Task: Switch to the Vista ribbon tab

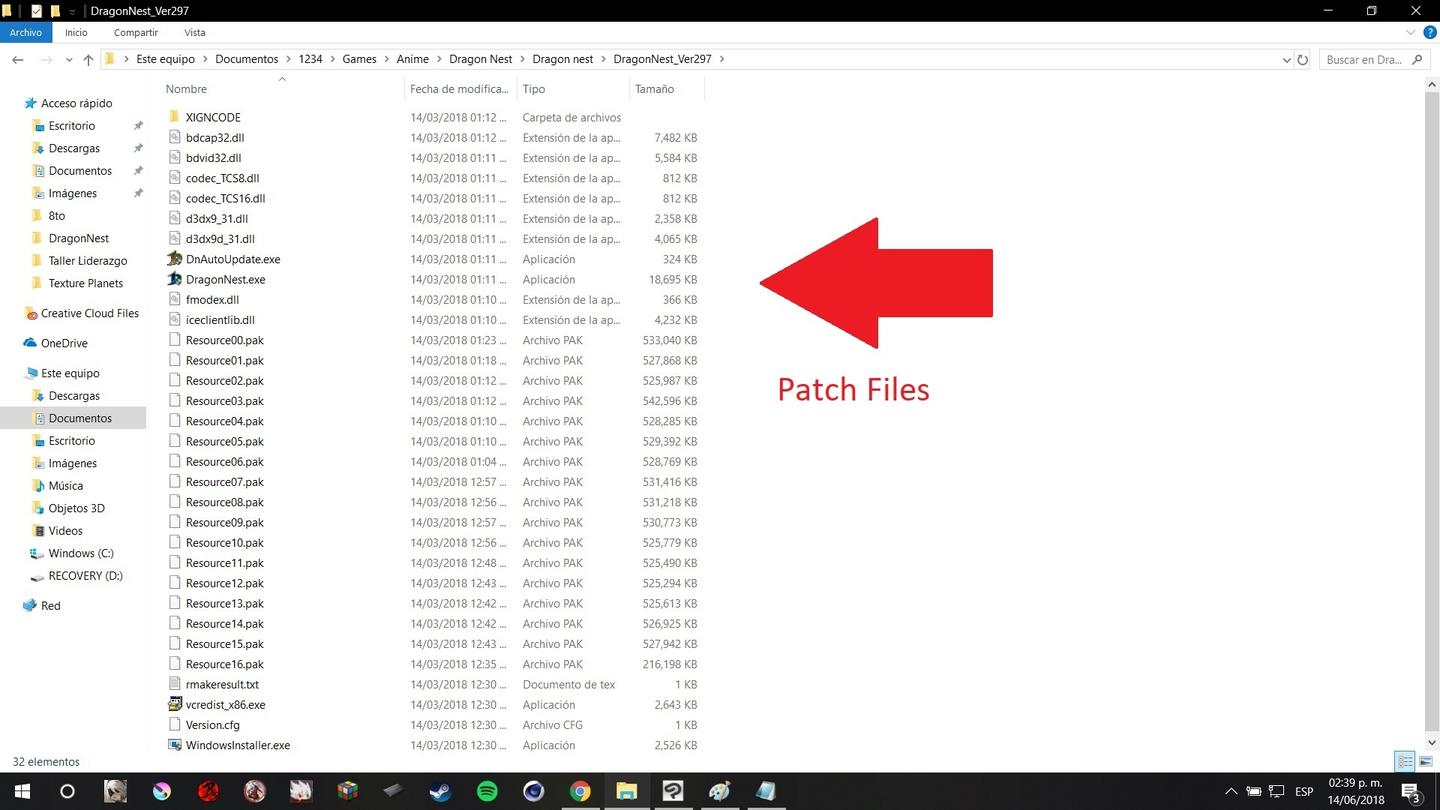Action: coord(195,33)
